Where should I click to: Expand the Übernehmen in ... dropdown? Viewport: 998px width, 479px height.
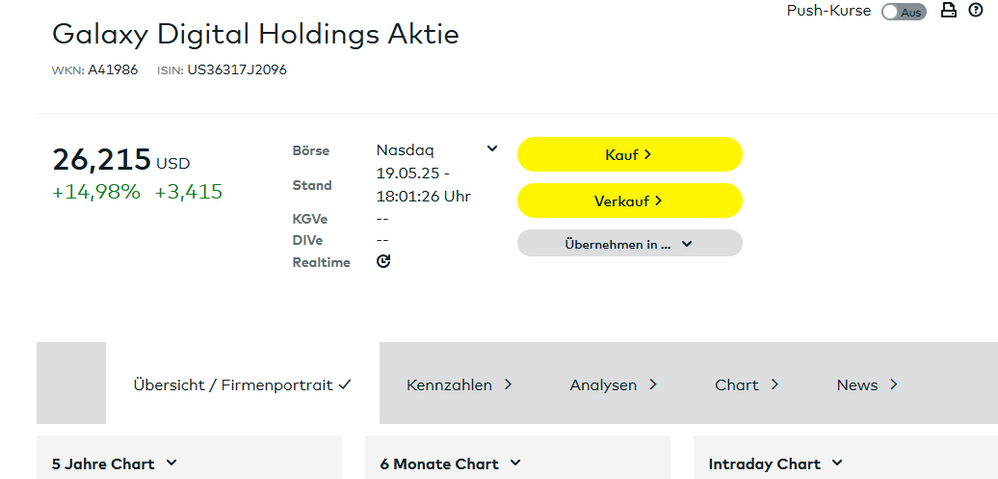(629, 243)
